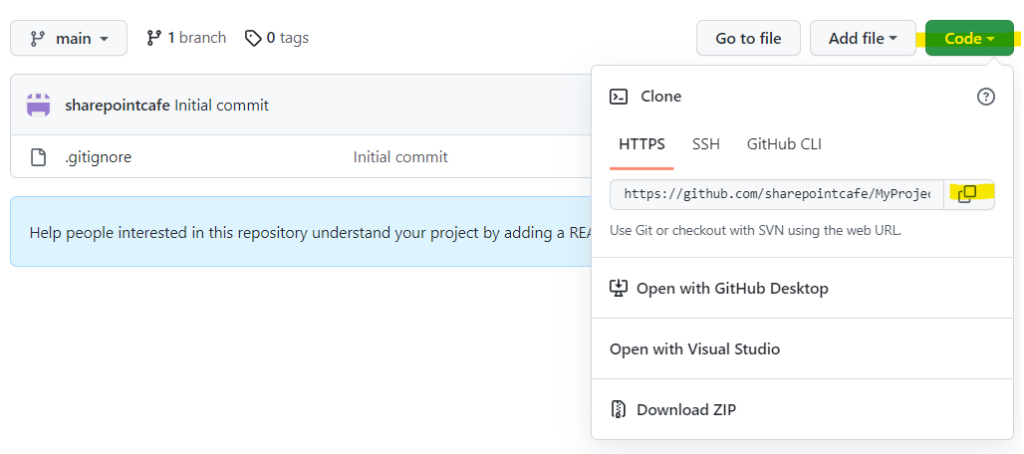View the 0 tags link

pyautogui.click(x=276, y=38)
